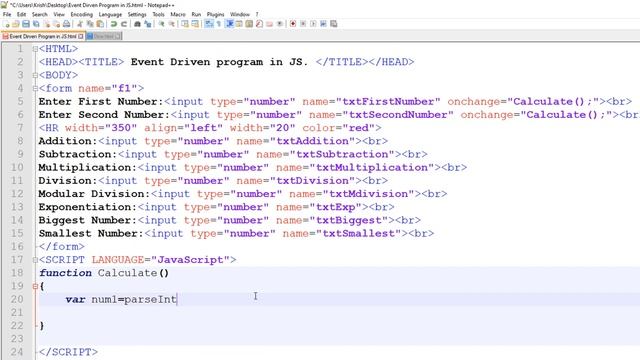
Task: Collapse the SCRIPT fold marker on line 17
Action: [x=35, y=260]
